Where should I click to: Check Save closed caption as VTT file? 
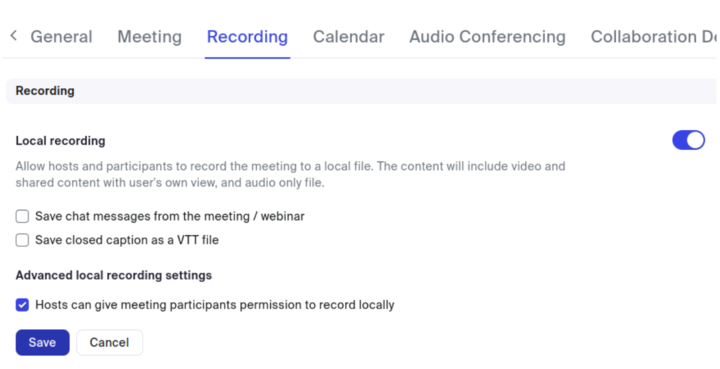click(x=22, y=240)
